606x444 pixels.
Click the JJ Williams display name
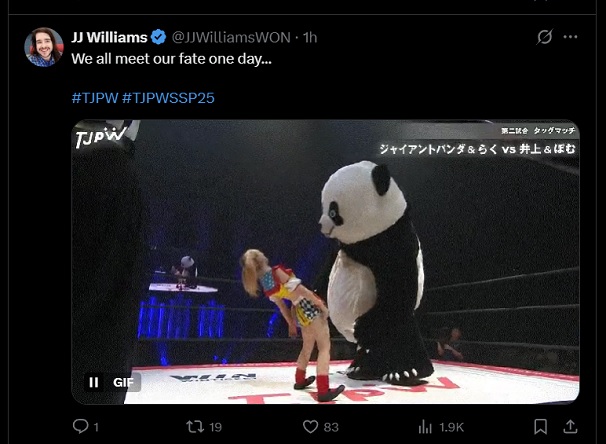[109, 37]
